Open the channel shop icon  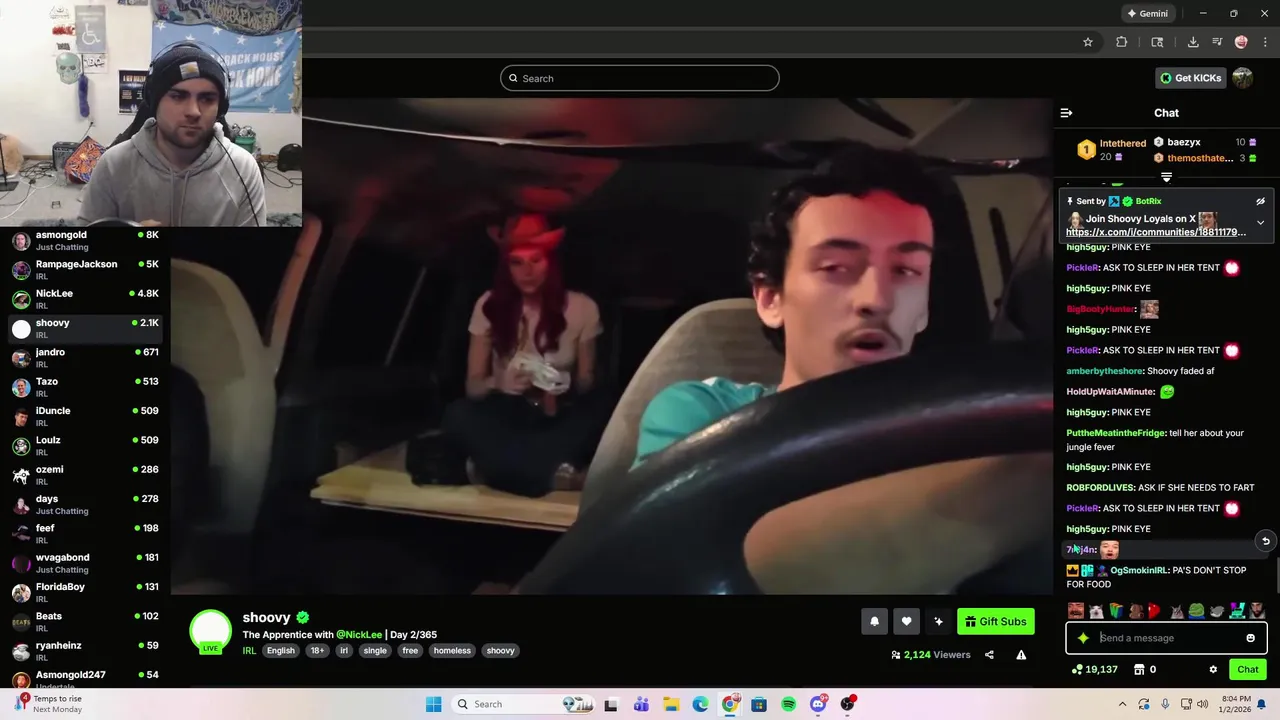pos(1138,670)
